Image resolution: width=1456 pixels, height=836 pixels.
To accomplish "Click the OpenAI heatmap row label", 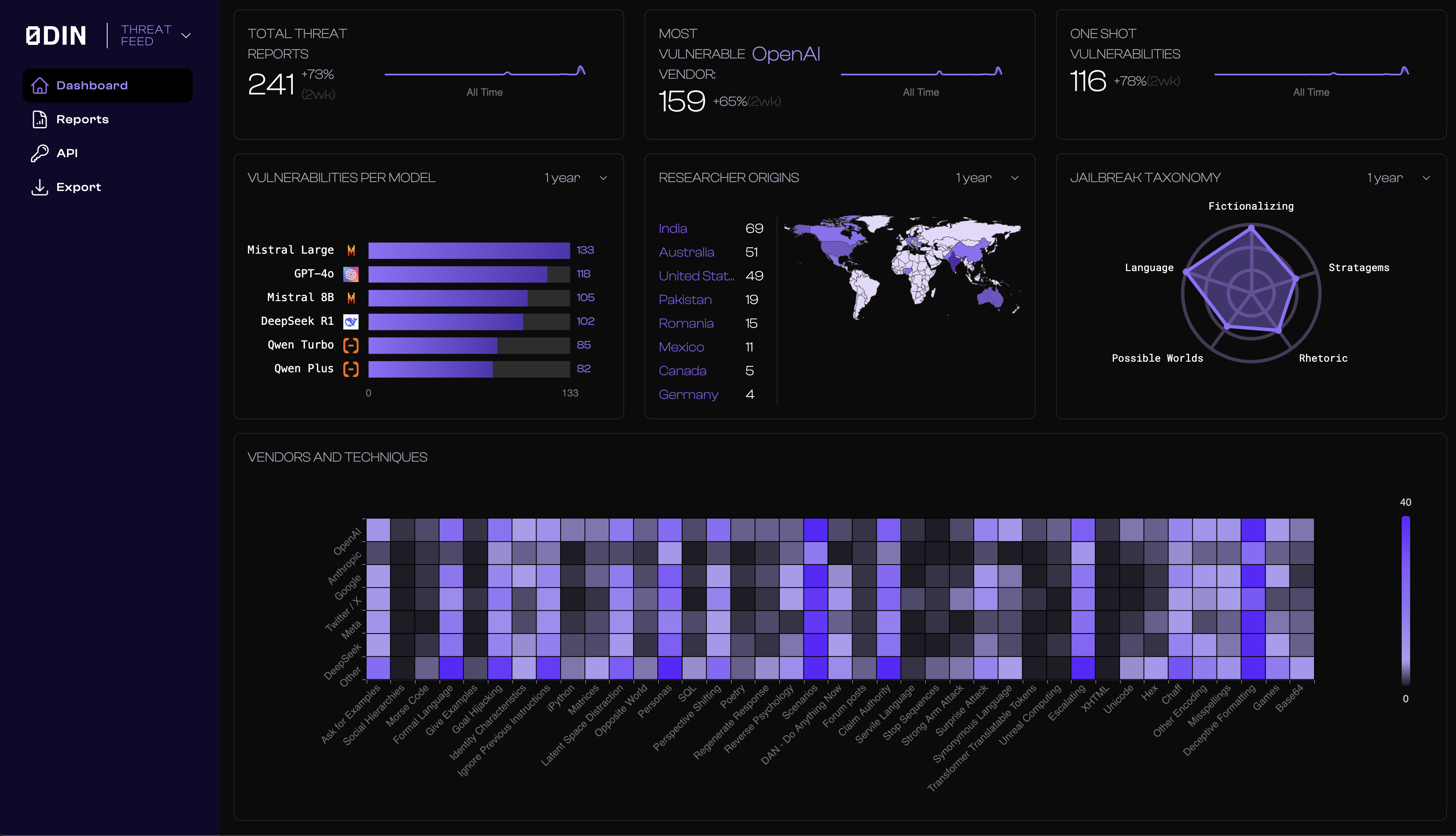I will tap(347, 541).
